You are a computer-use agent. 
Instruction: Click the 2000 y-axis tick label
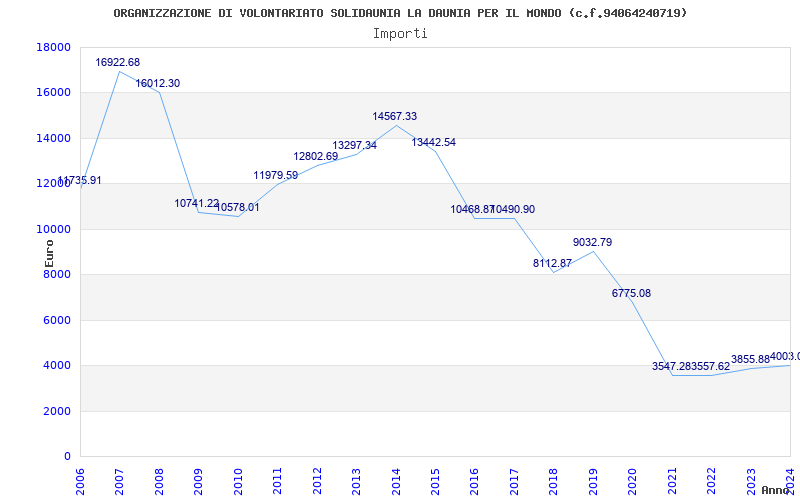57,411
